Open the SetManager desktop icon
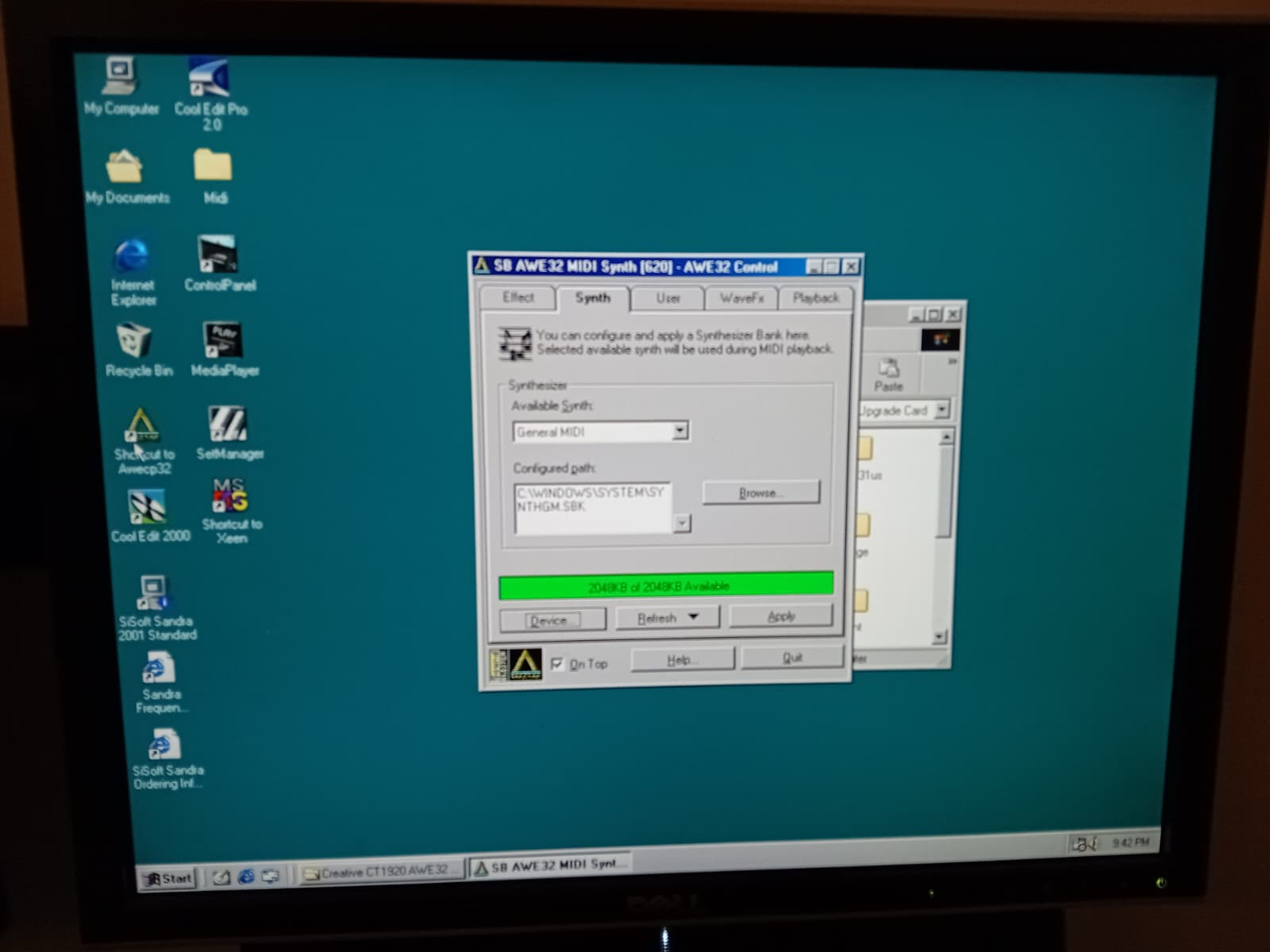Viewport: 1270px width, 952px height. (x=228, y=424)
